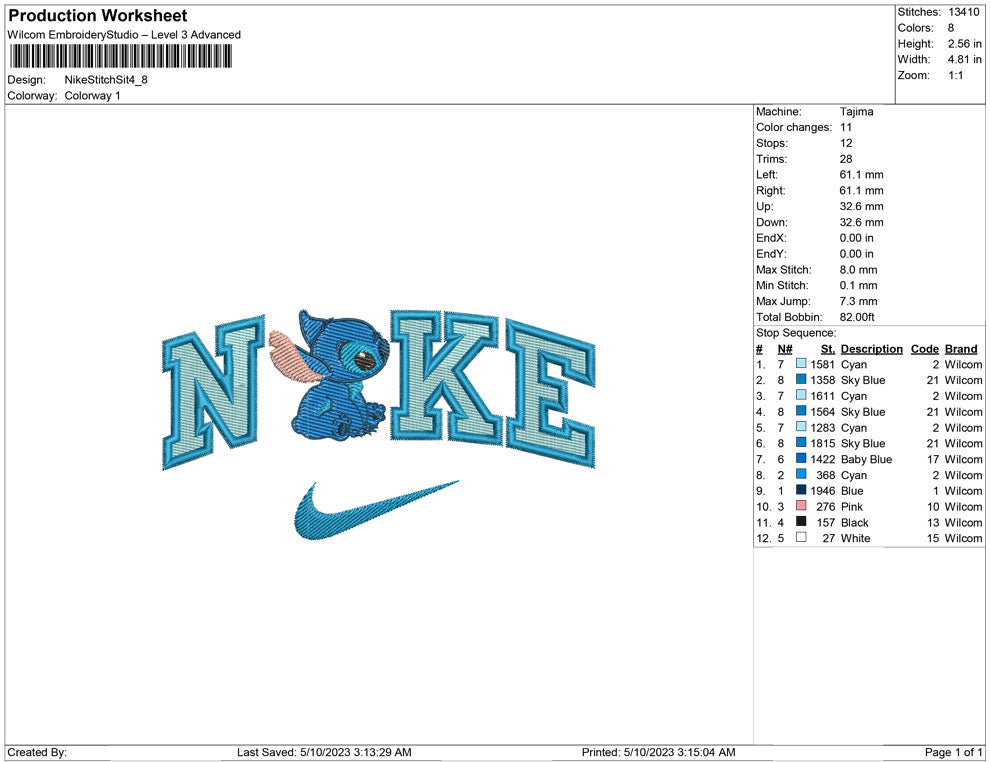990x762 pixels.
Task: Click the Black swatch in stop 11
Action: tap(801, 521)
